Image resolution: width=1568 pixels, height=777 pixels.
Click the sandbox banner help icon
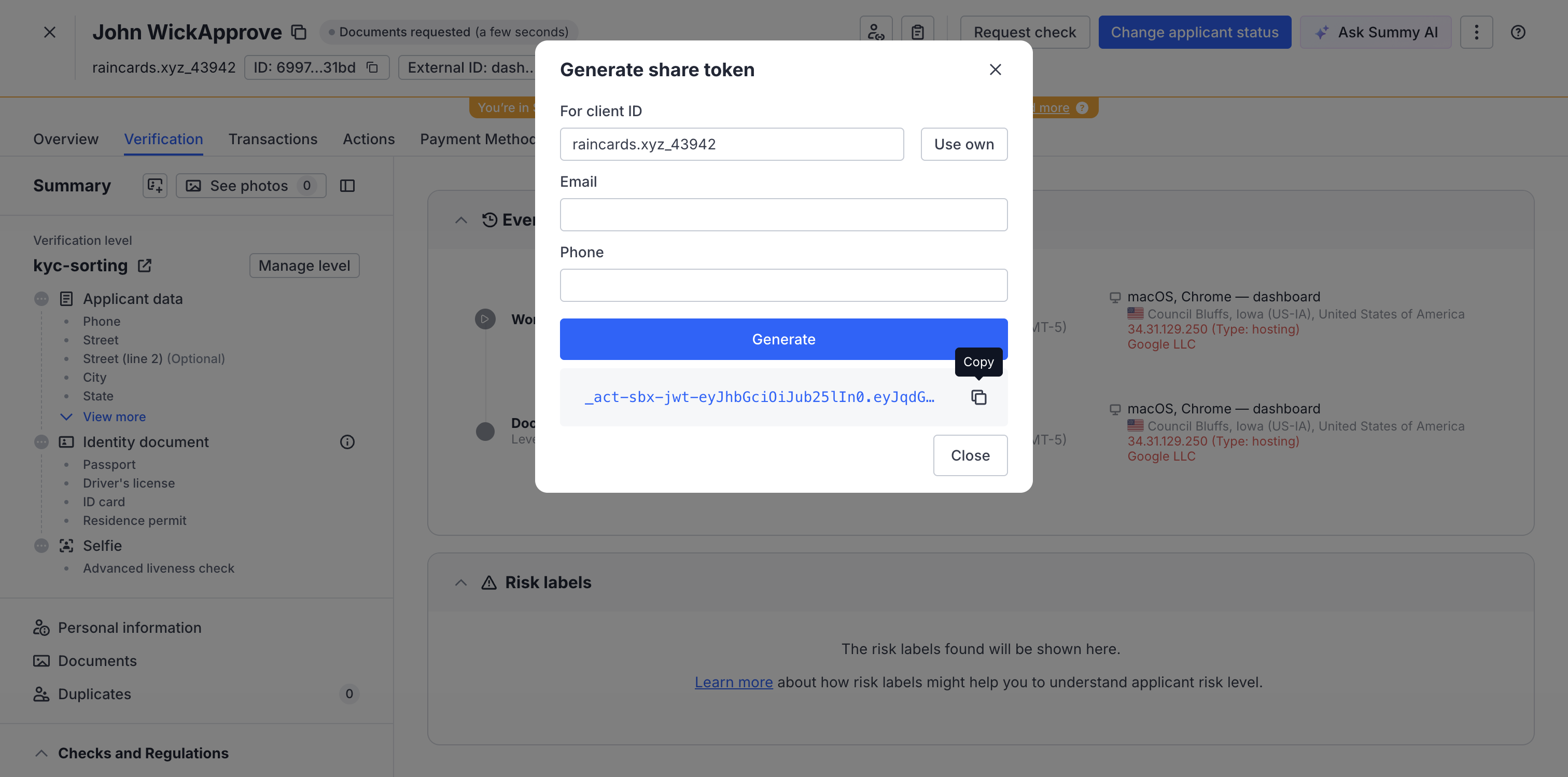tap(1082, 108)
